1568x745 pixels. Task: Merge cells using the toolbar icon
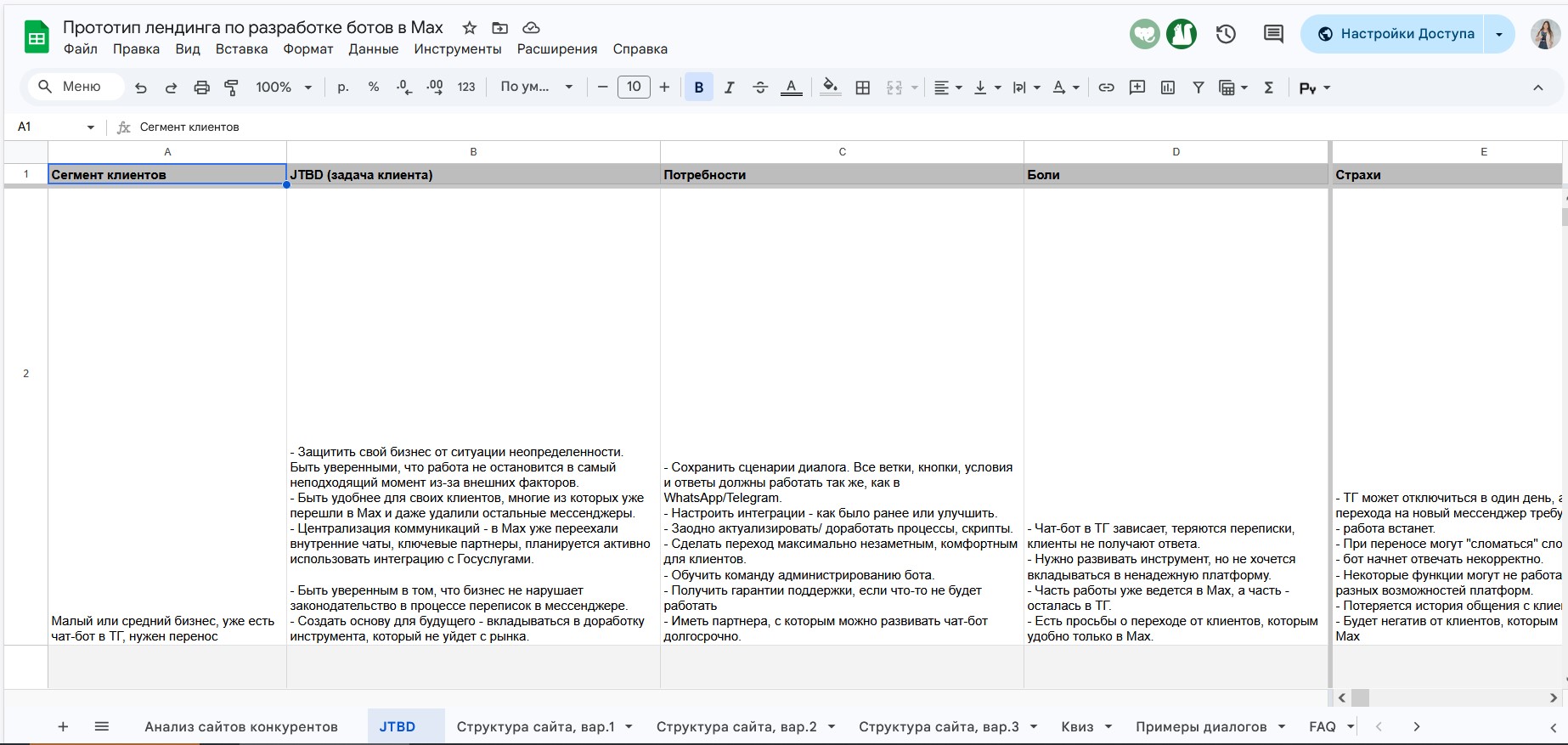[x=894, y=87]
